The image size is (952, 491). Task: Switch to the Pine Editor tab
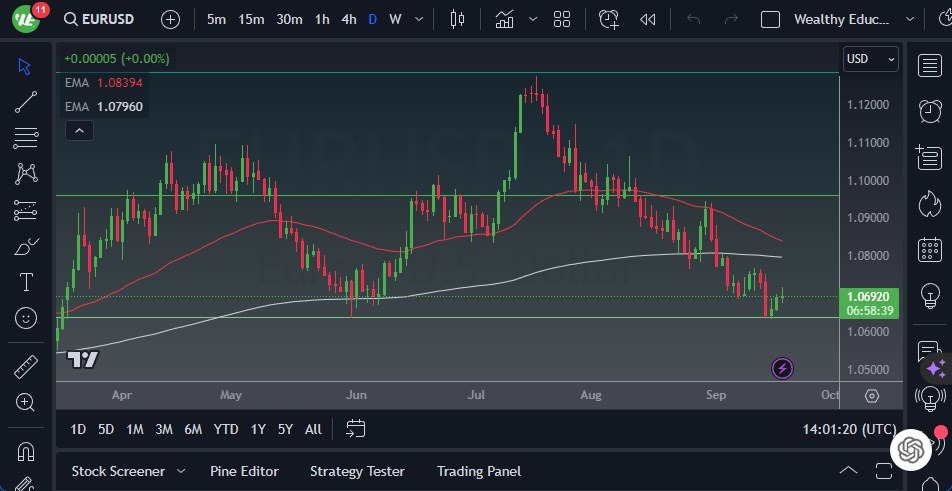[x=244, y=471]
